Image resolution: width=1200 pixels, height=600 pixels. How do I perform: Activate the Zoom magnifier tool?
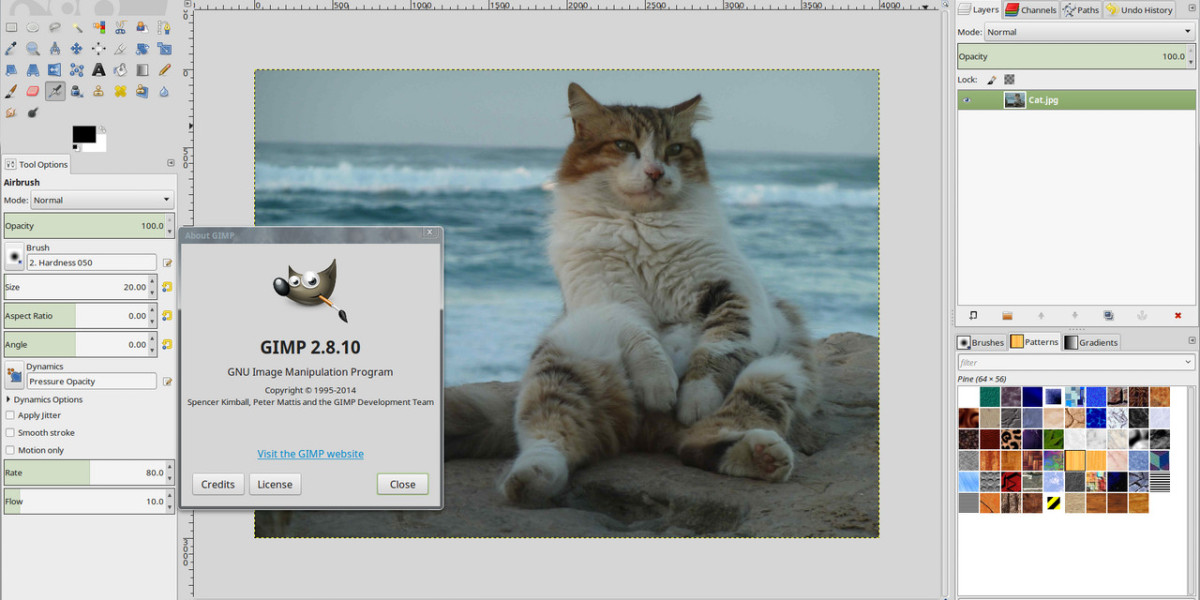point(33,48)
